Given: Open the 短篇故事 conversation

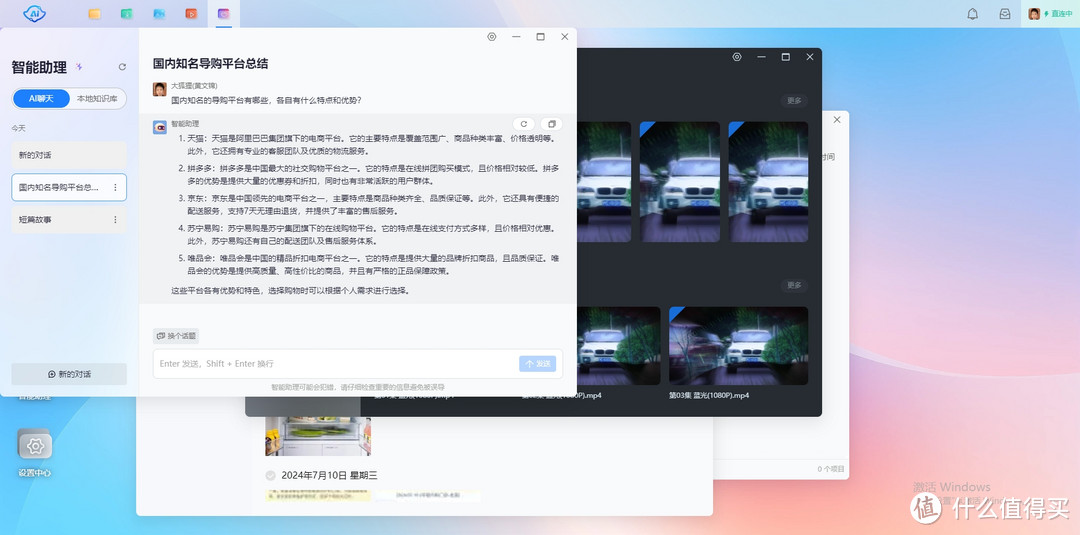Looking at the screenshot, I should pyautogui.click(x=69, y=220).
